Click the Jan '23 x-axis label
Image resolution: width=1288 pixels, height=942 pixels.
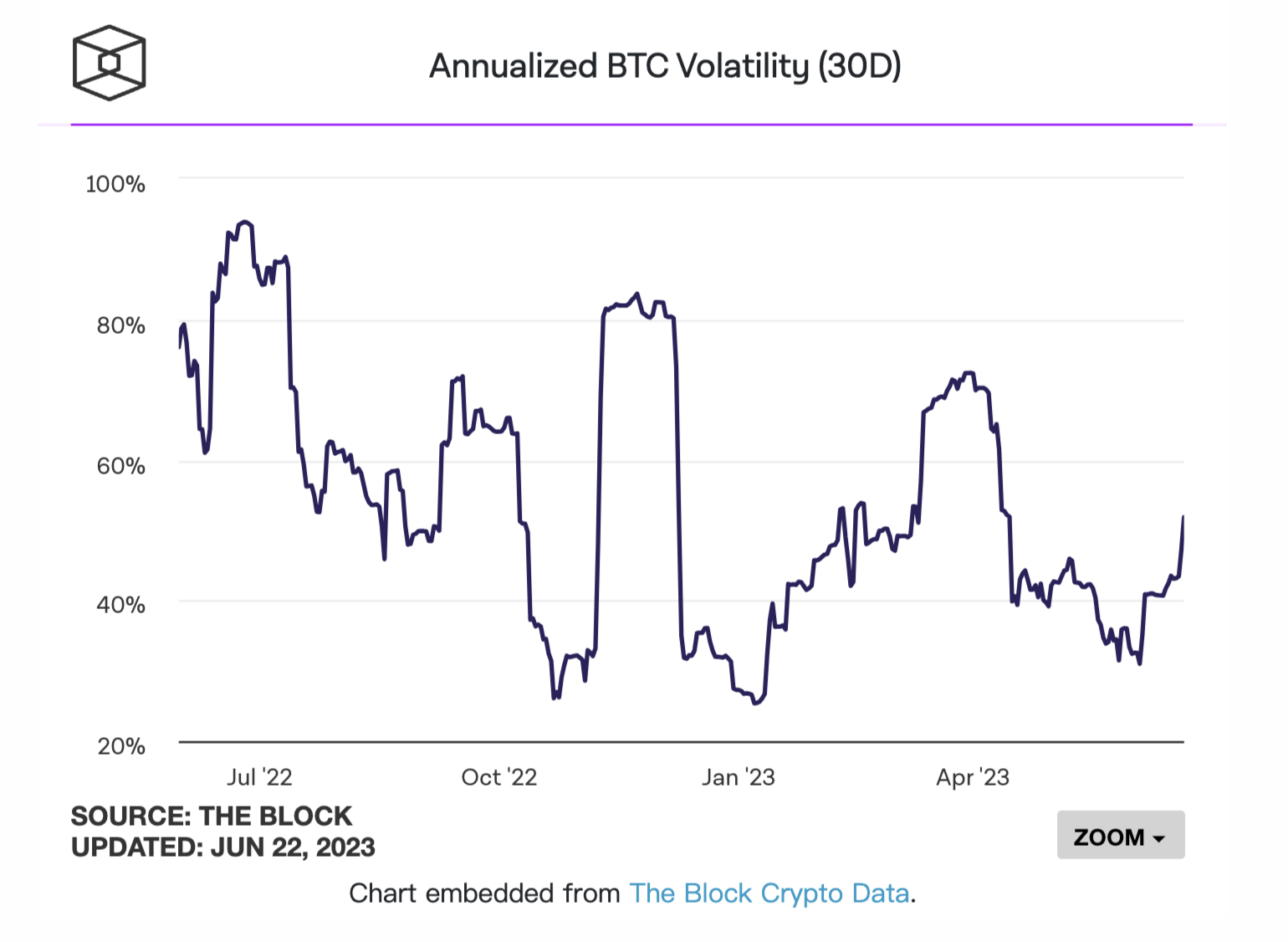[738, 777]
